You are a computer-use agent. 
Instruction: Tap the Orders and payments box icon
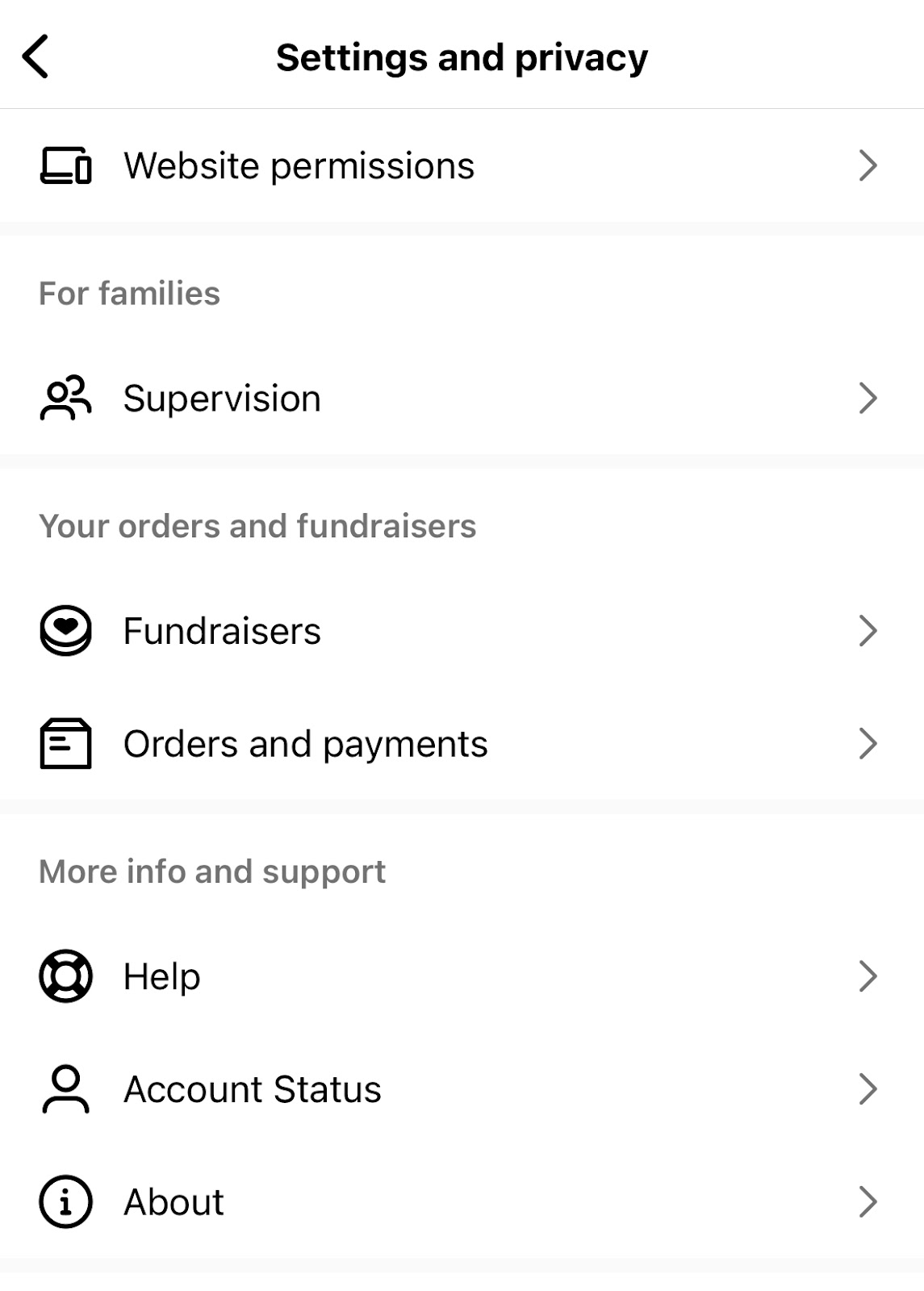coord(65,743)
